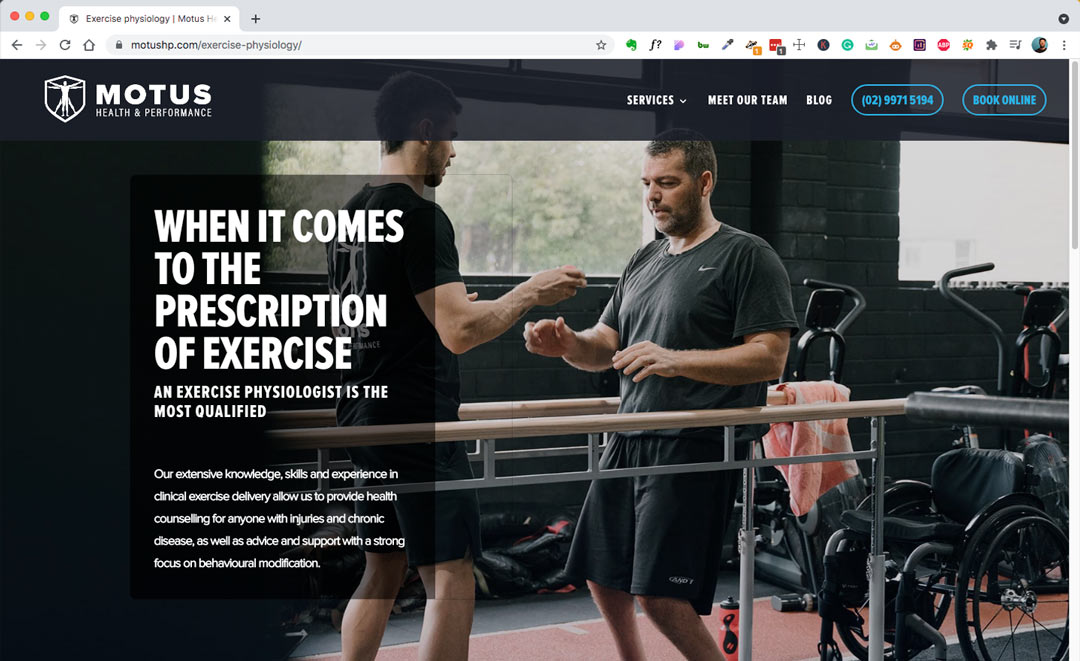The image size is (1080, 661).
Task: Activate the eyedropper color picker extension
Action: point(727,45)
